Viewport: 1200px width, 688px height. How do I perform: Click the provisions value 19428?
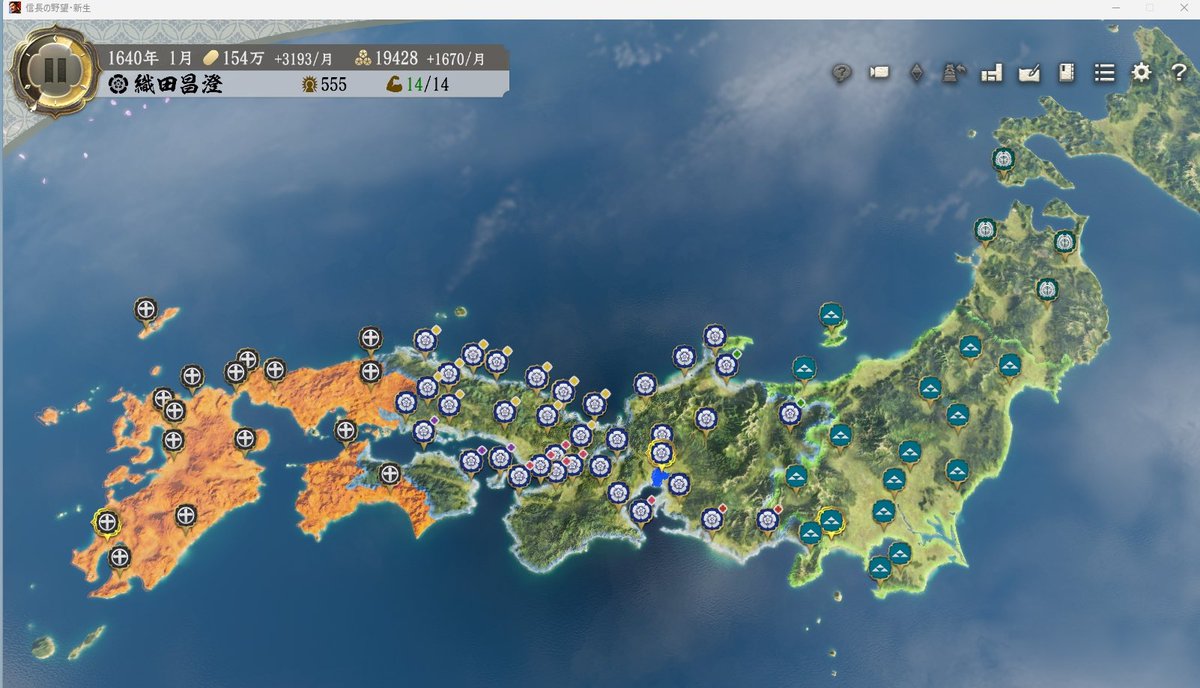click(x=397, y=58)
